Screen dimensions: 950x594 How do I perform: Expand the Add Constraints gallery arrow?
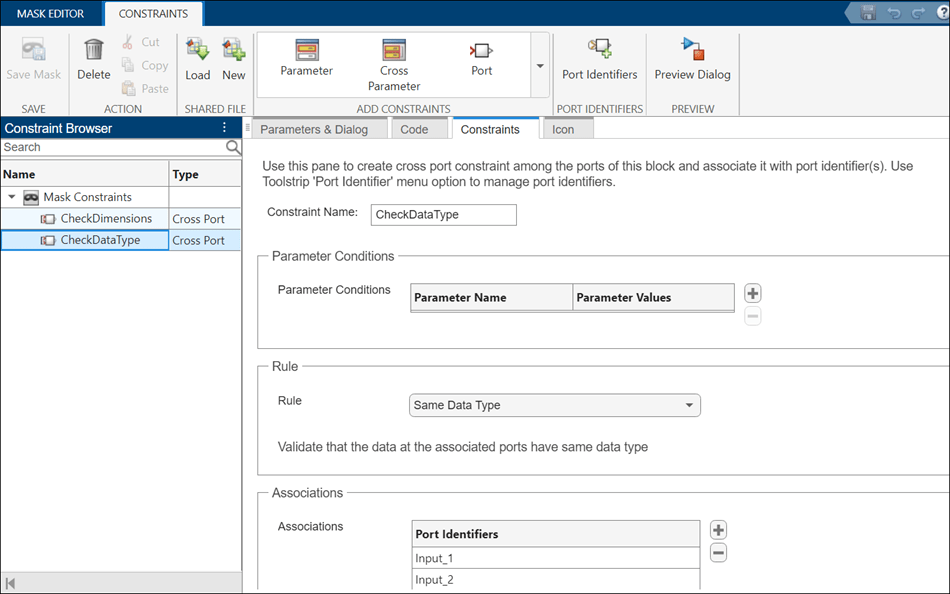click(x=540, y=66)
